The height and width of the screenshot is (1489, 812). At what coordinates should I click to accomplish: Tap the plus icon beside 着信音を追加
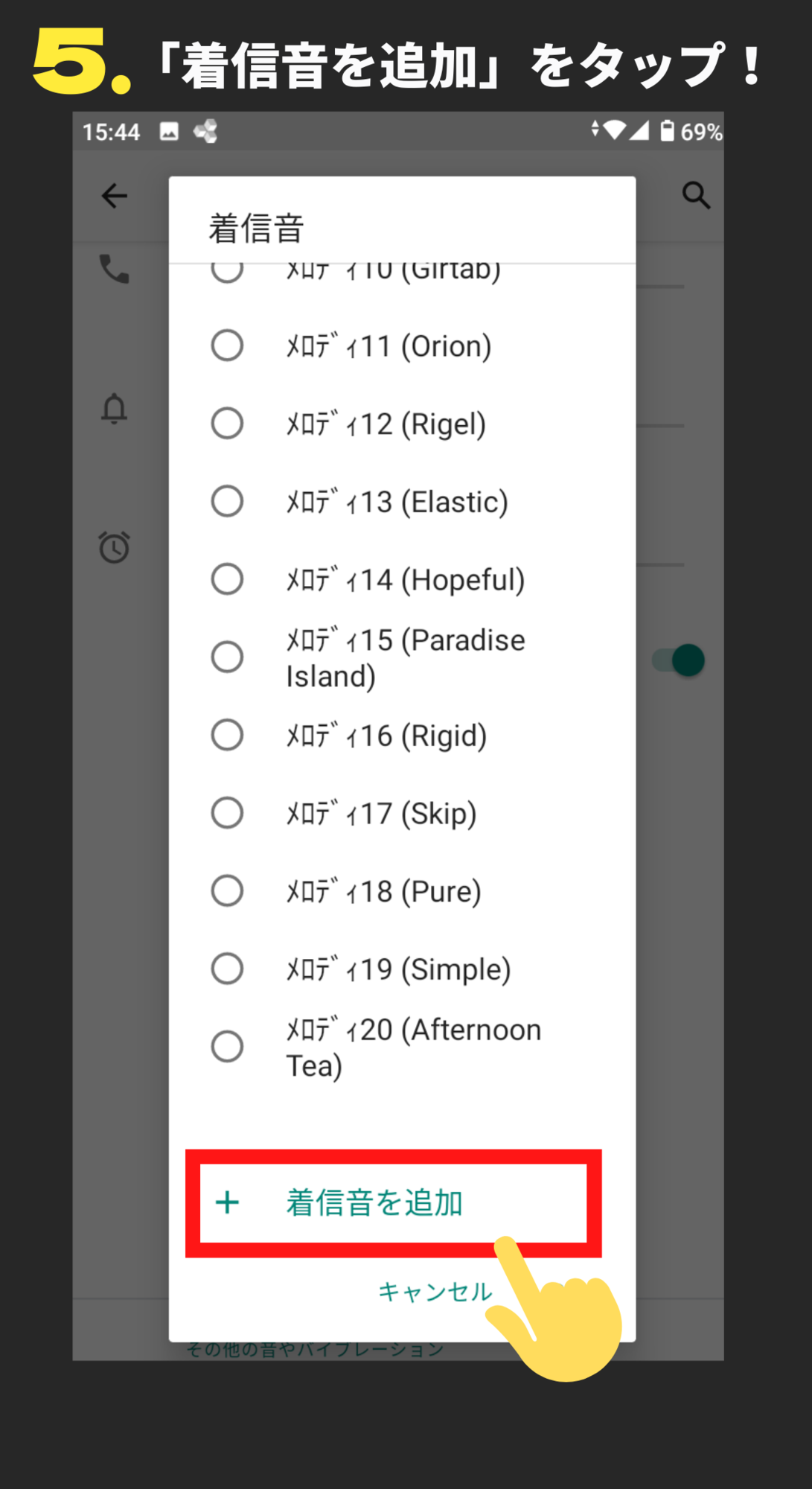(227, 1202)
